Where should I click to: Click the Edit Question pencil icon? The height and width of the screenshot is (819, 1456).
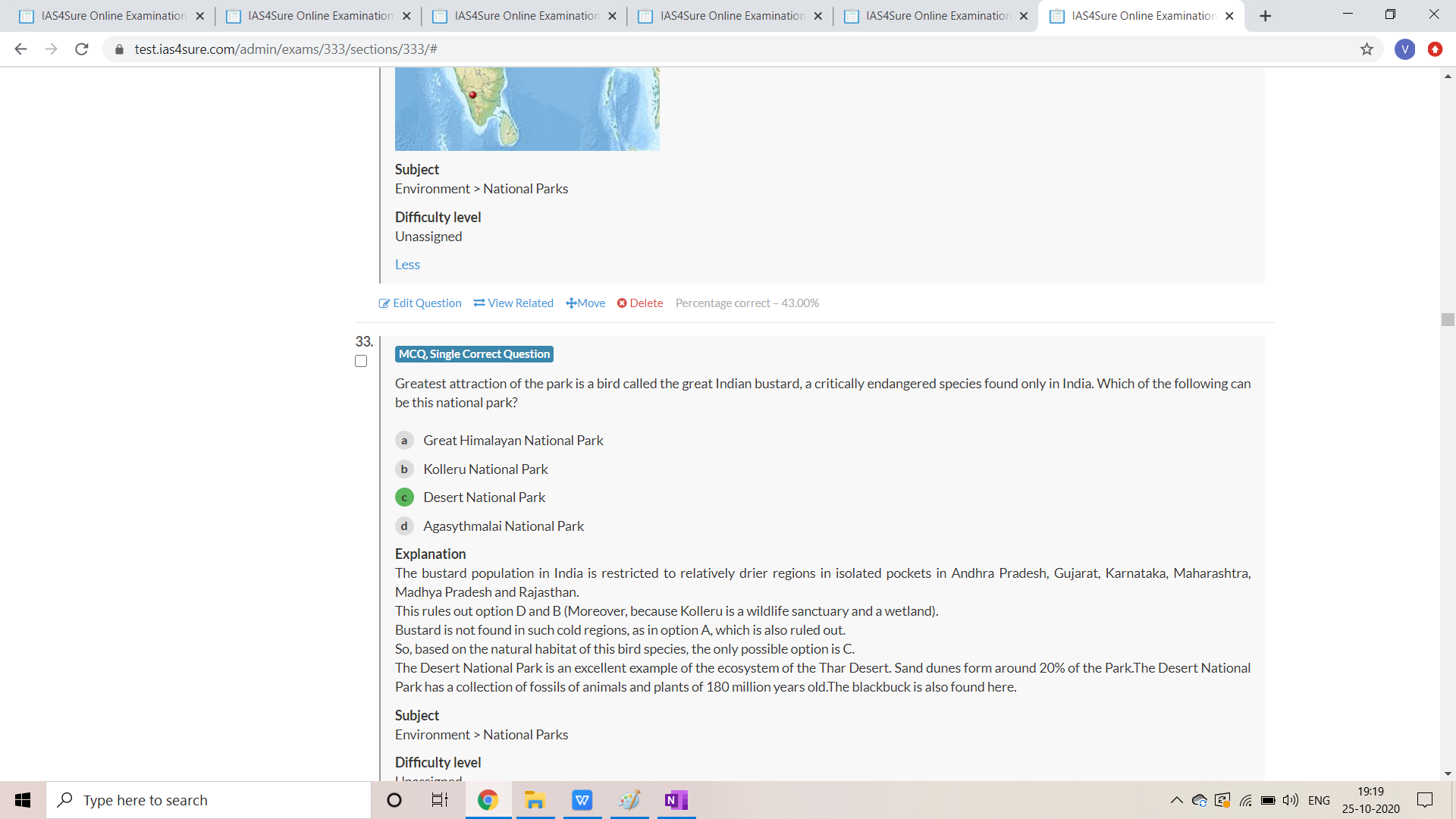click(384, 303)
